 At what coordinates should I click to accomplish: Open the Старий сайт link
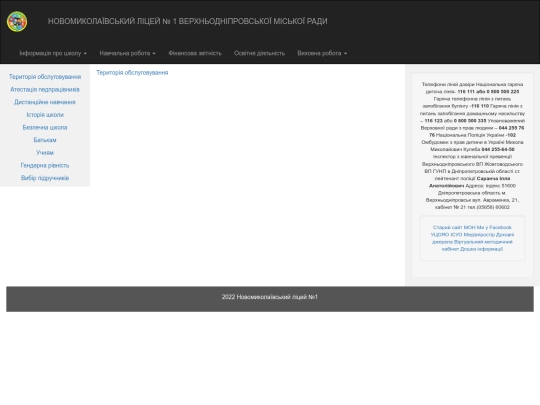click(447, 227)
